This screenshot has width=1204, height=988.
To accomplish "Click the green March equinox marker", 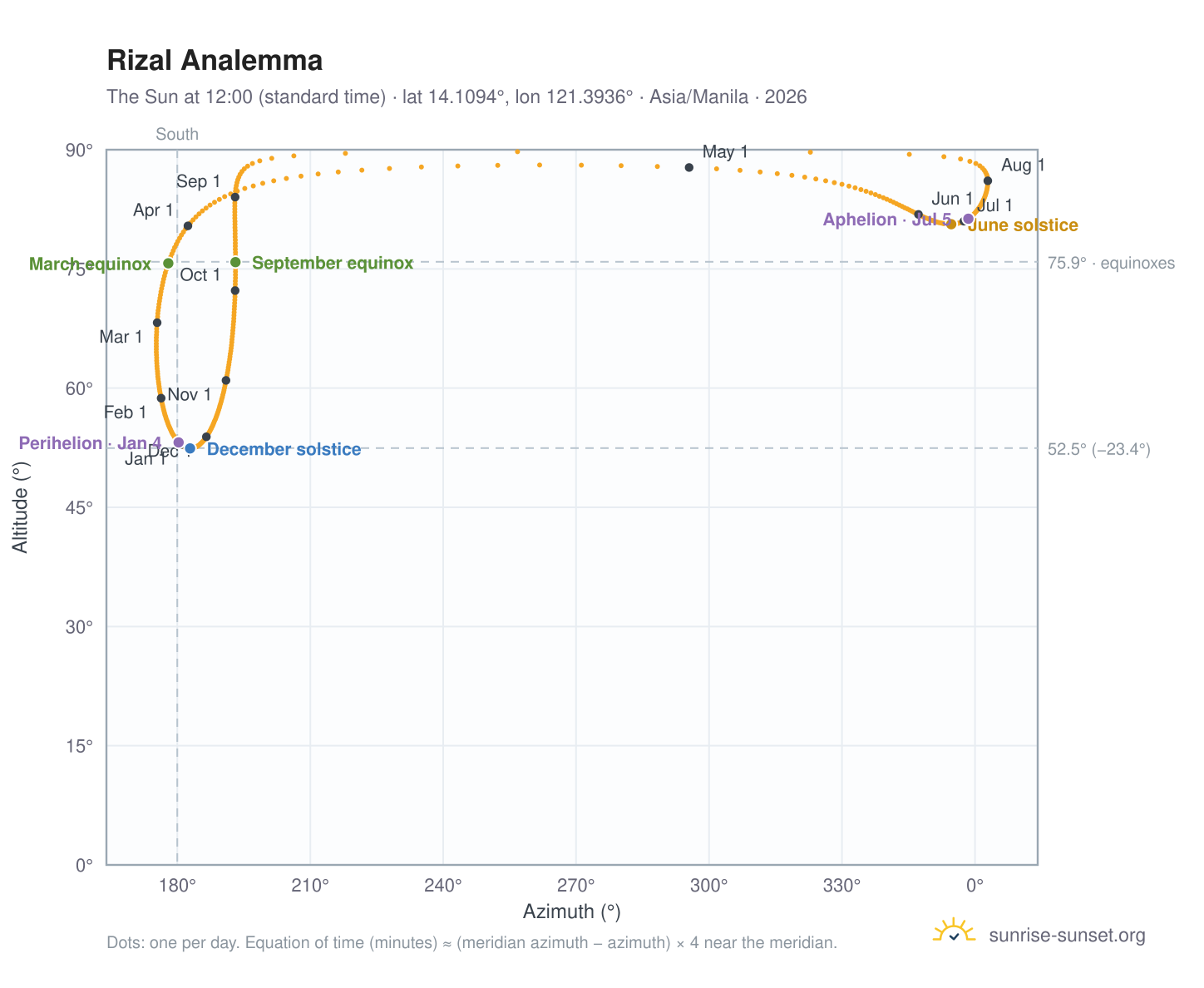I will [x=168, y=263].
